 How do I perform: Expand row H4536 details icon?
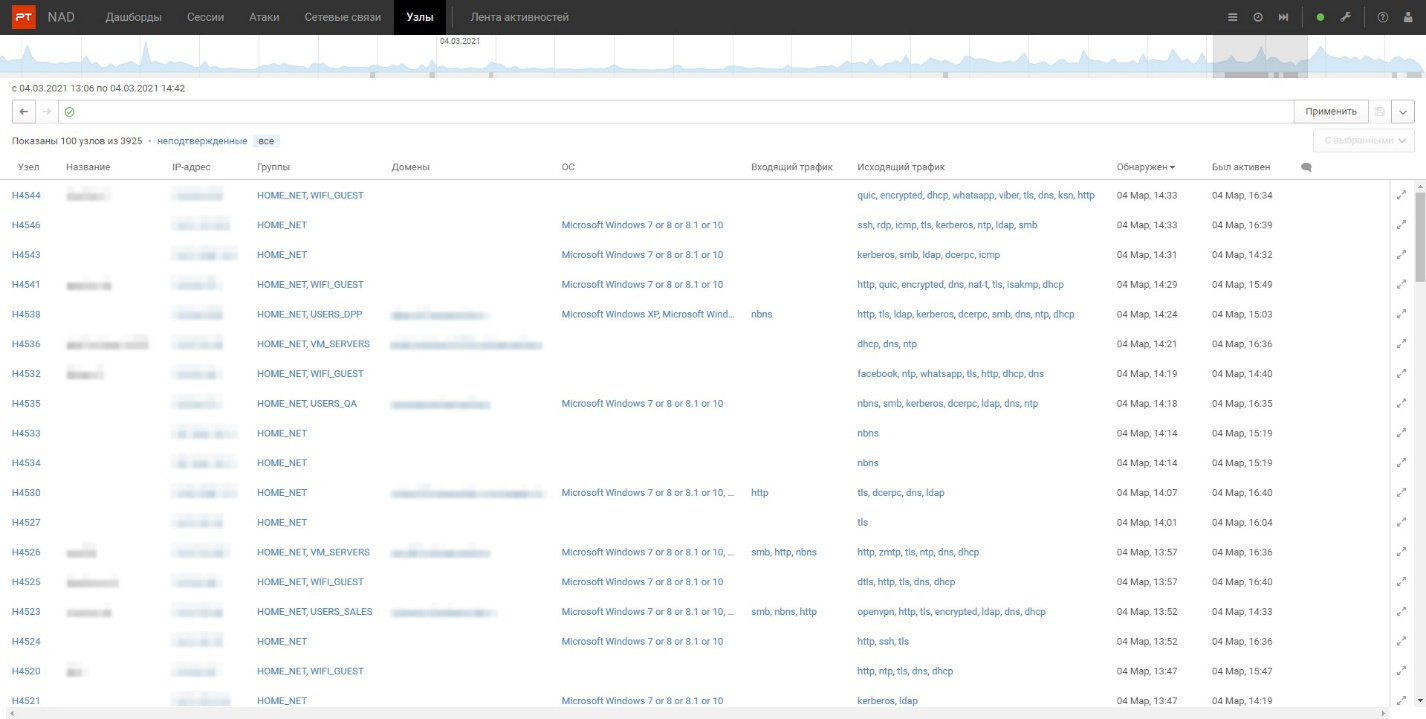1401,344
